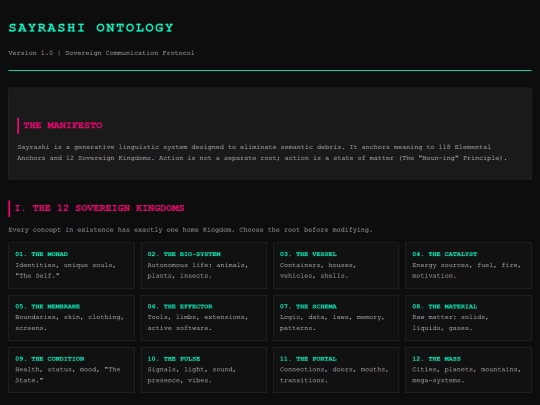
Task: Click THE MANIFESTO heading
Action: (63, 125)
